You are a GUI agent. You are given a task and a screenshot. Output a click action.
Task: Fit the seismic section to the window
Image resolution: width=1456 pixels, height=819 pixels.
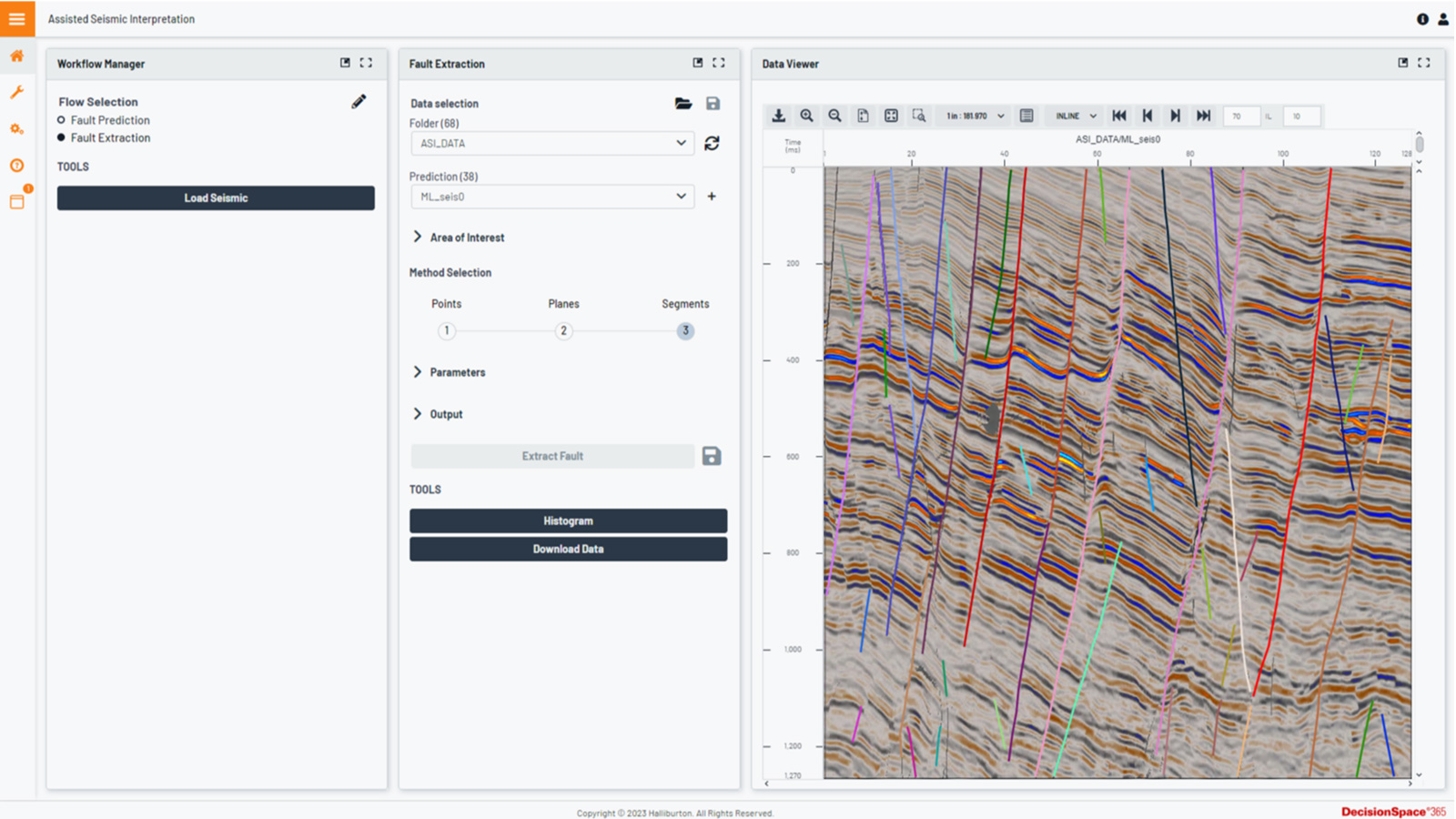click(891, 116)
